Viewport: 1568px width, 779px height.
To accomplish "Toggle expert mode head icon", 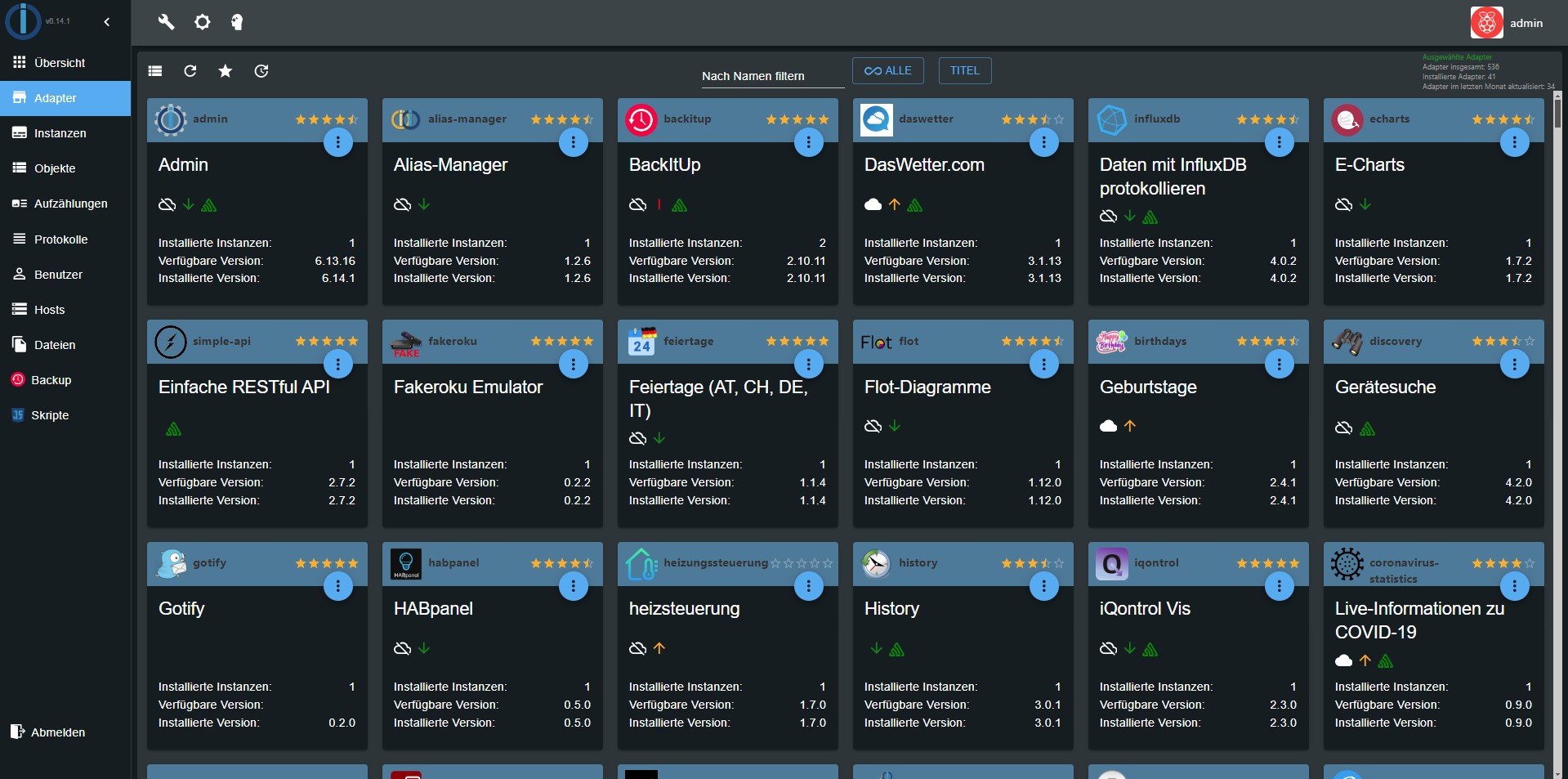I will tap(237, 22).
